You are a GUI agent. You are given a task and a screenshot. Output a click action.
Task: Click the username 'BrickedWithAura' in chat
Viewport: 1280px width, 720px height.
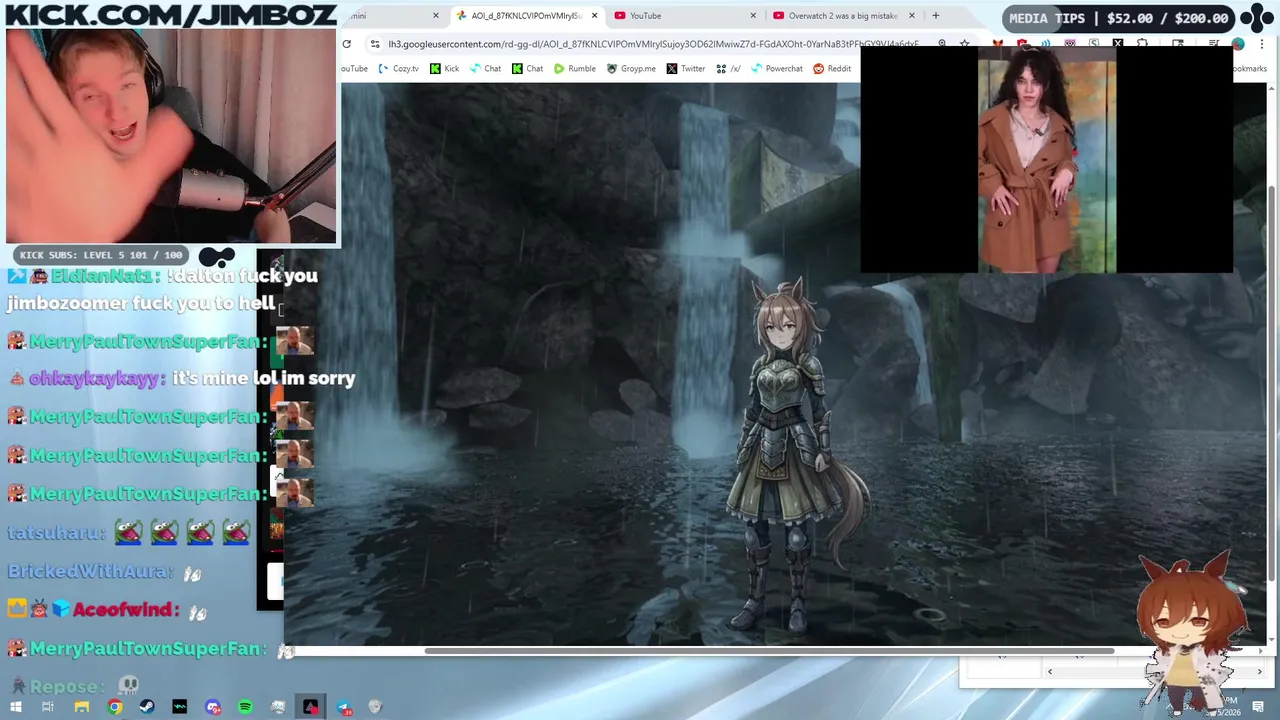click(91, 572)
